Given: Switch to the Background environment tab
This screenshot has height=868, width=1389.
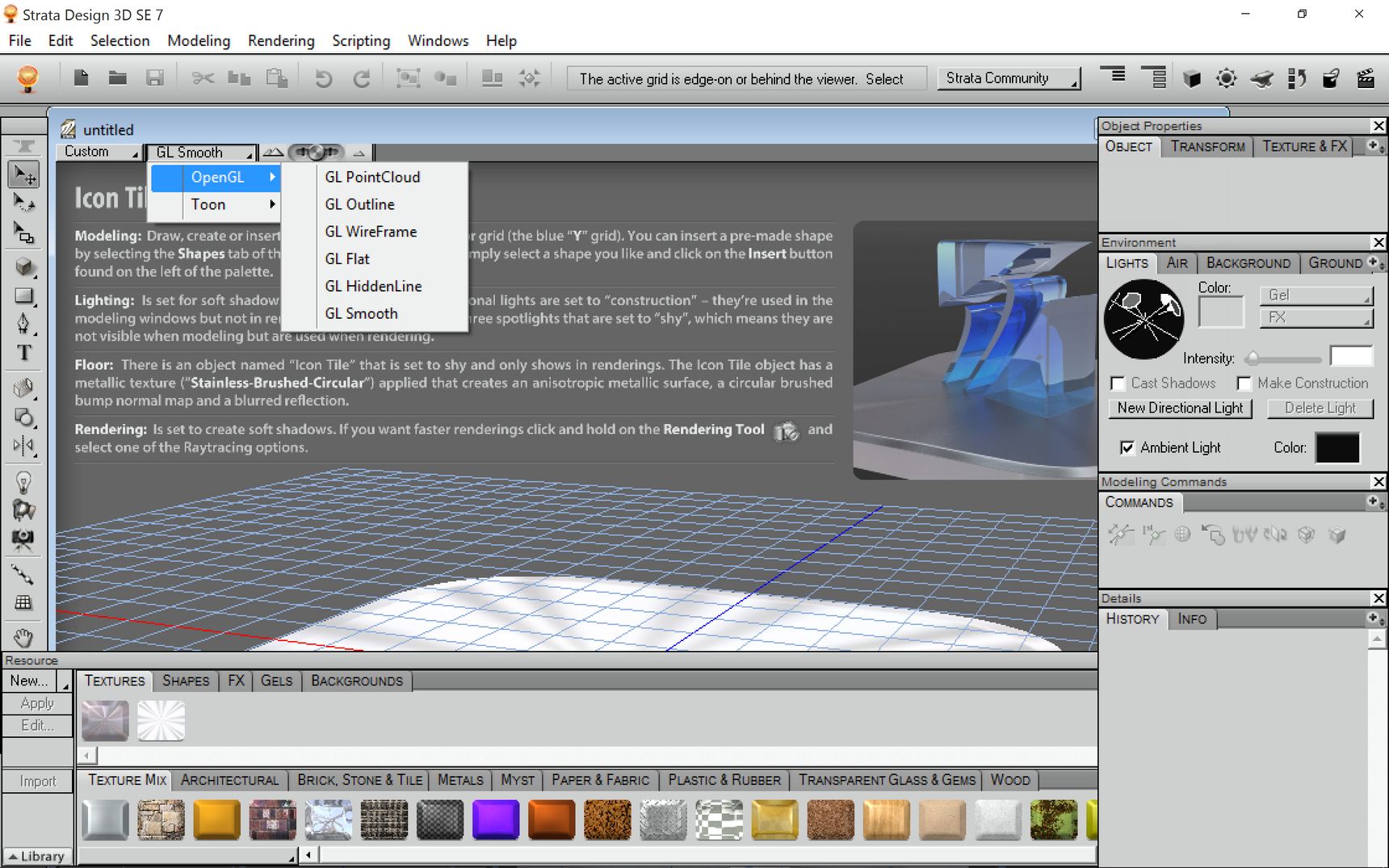Looking at the screenshot, I should 1248,263.
